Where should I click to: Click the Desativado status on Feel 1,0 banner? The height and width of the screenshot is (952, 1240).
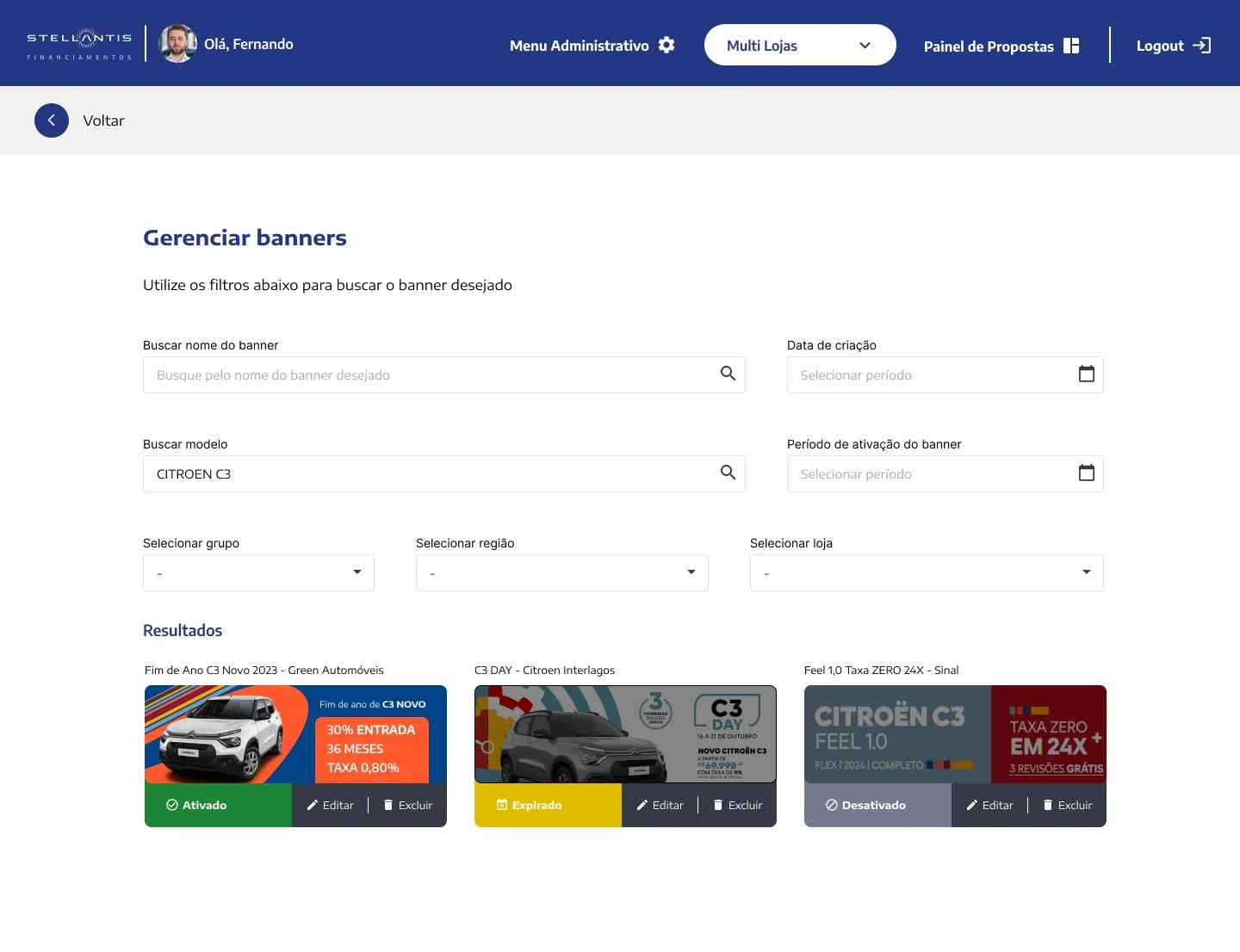(x=878, y=805)
